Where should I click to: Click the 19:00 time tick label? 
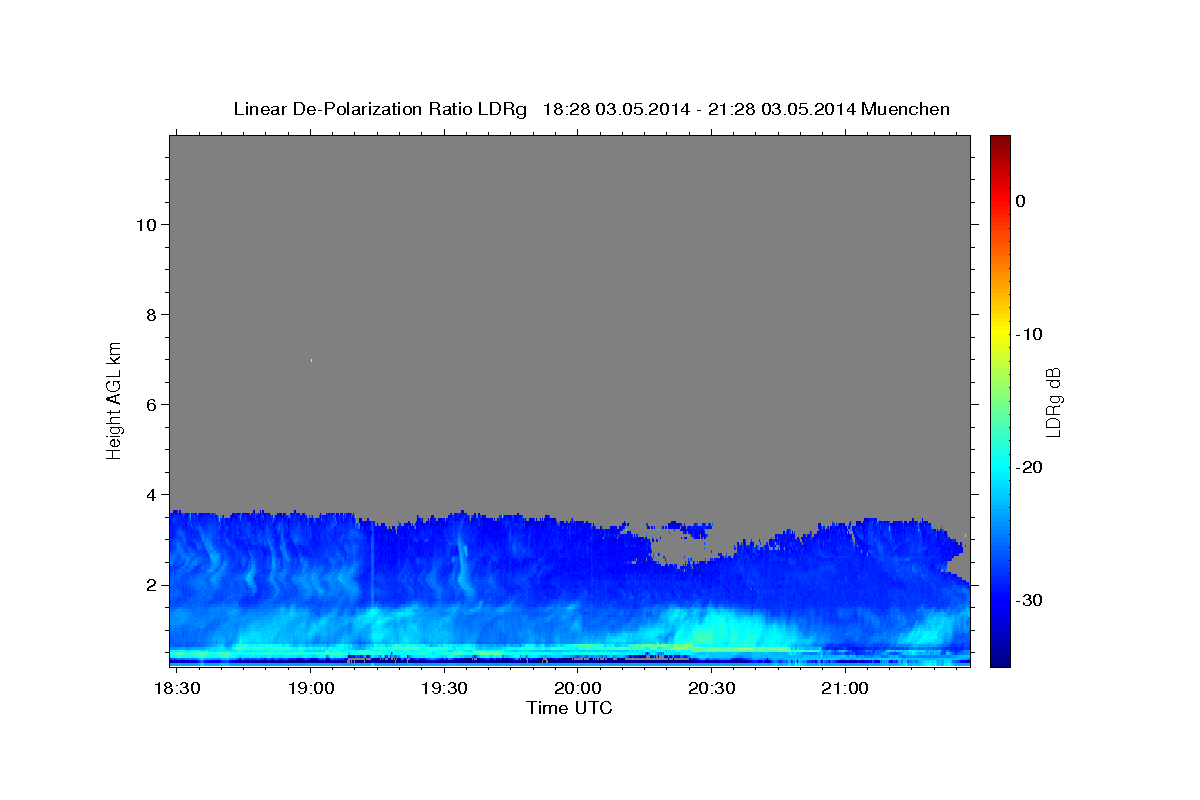(311, 689)
